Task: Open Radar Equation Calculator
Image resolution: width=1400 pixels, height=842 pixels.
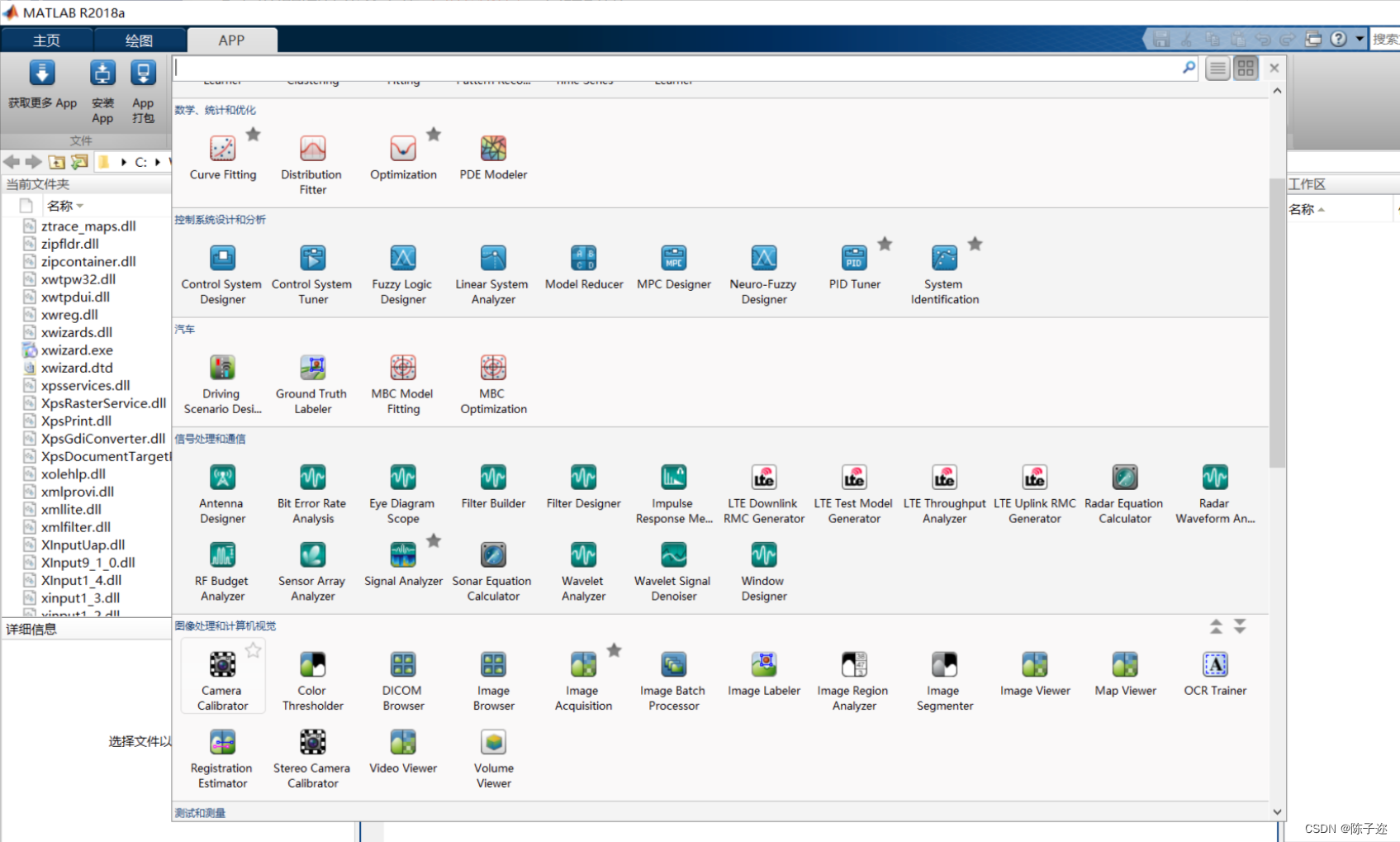Action: (1124, 494)
